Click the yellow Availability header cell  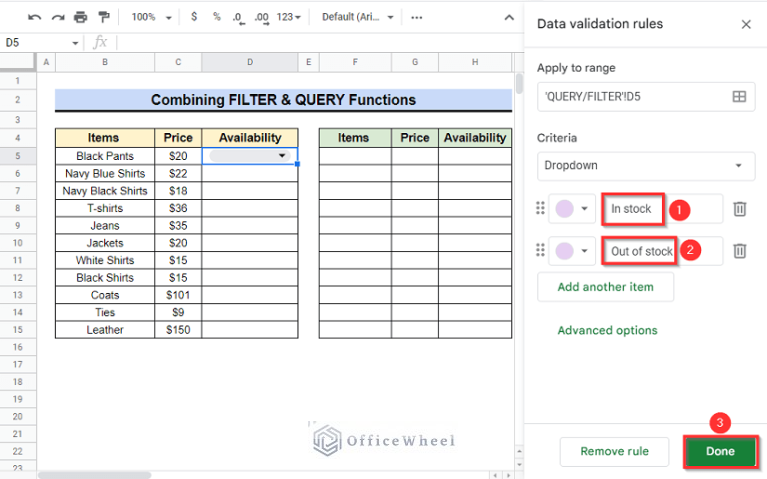[x=250, y=138]
